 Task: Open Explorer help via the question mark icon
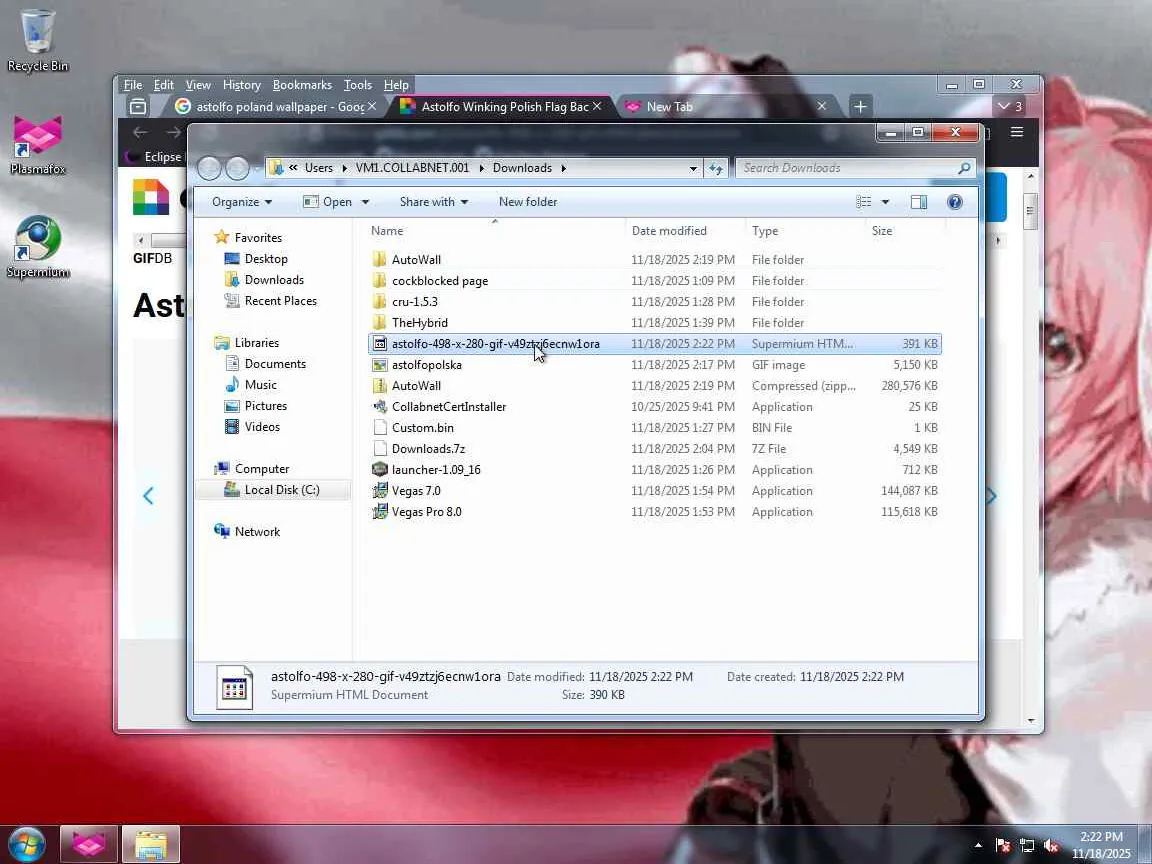pos(954,202)
